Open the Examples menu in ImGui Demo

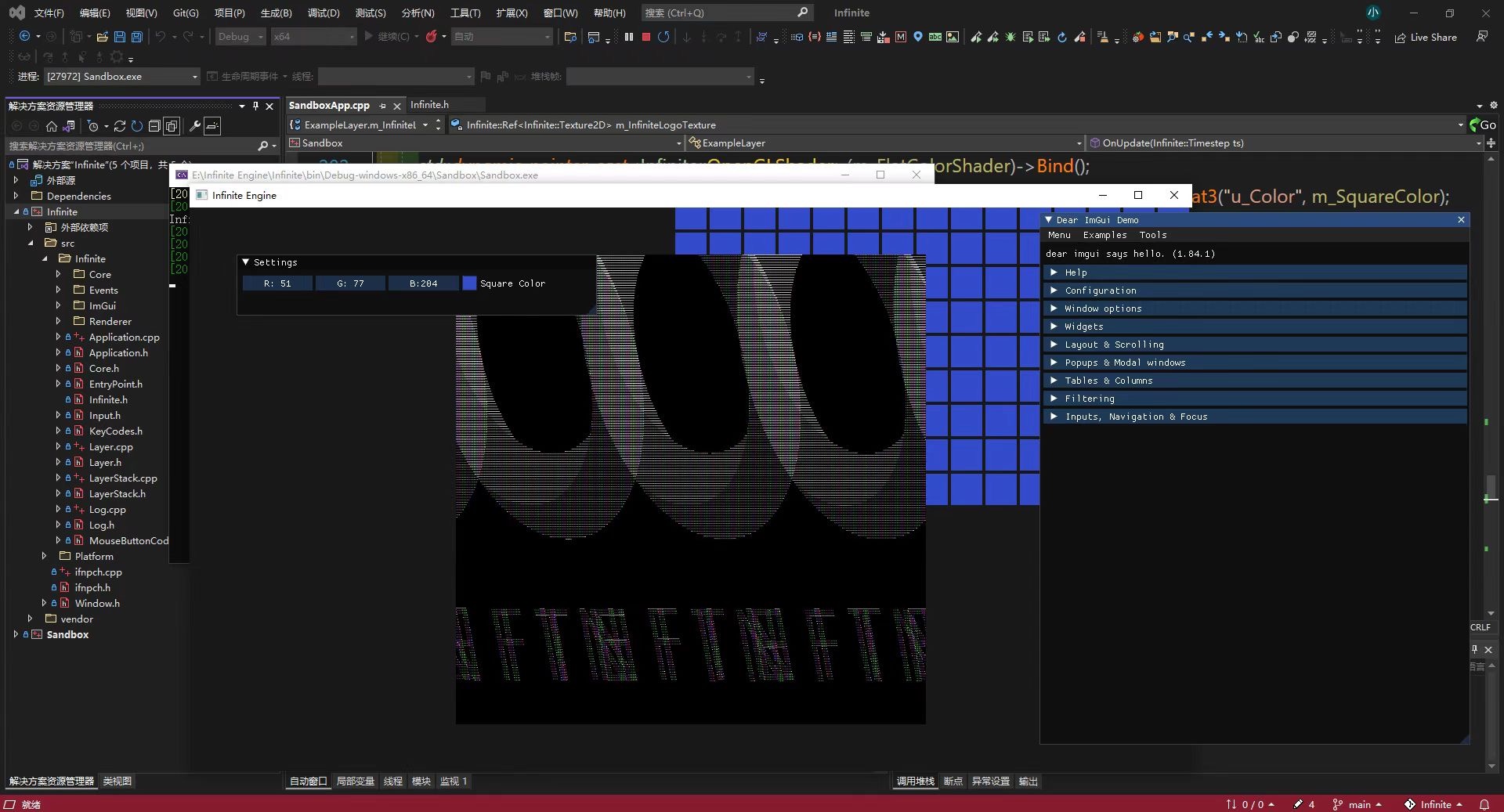pyautogui.click(x=1104, y=235)
